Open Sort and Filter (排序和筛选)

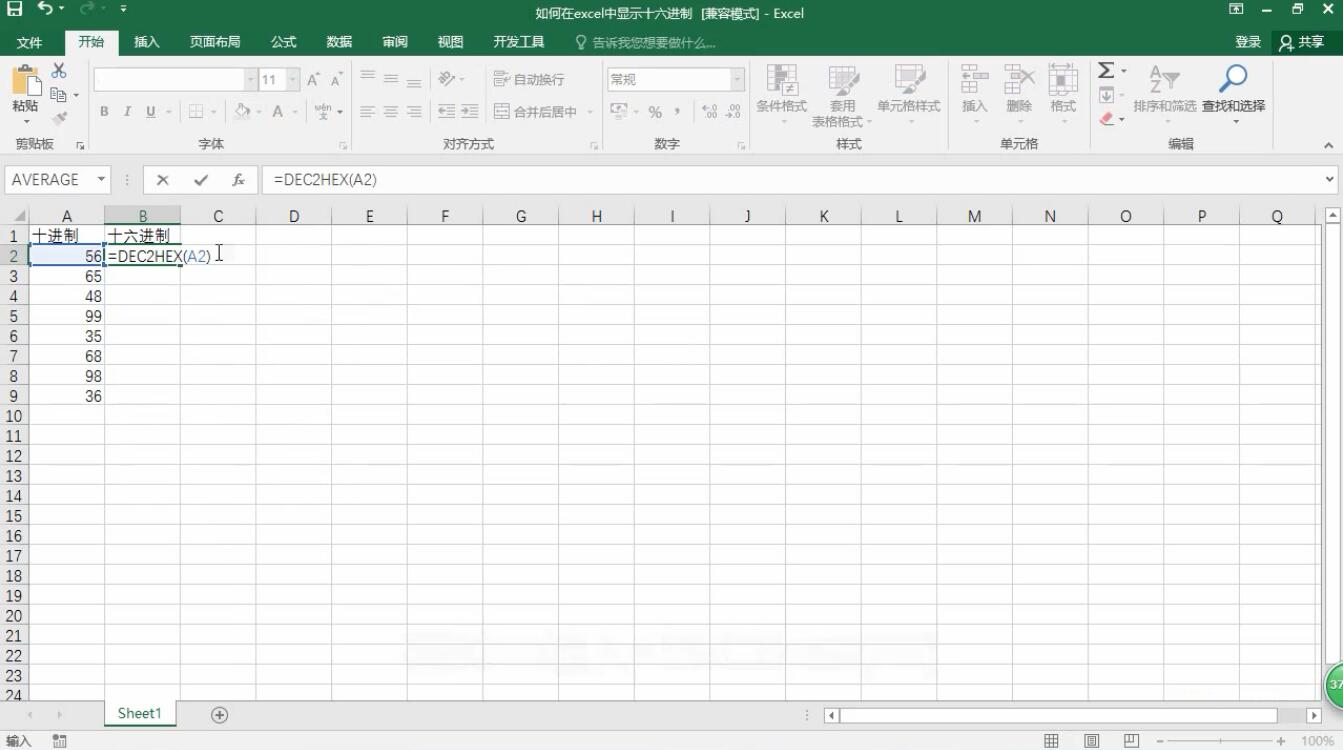(1164, 95)
